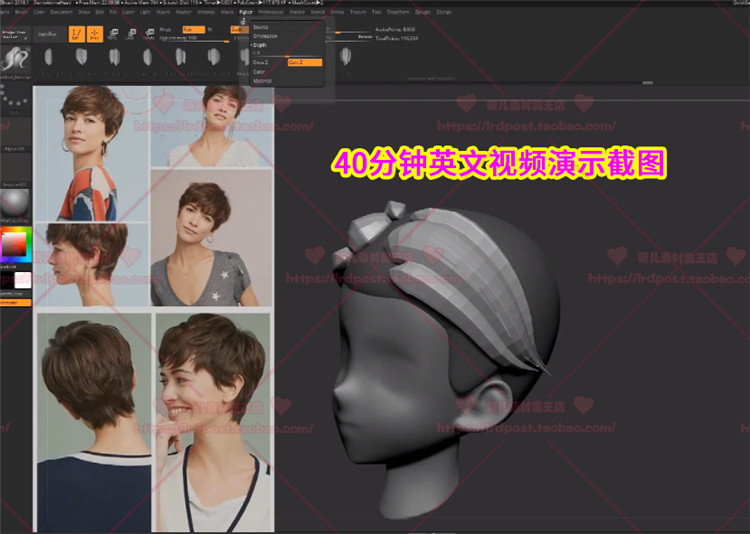750x534 pixels.
Task: Open the Picker menu
Action: click(x=246, y=12)
